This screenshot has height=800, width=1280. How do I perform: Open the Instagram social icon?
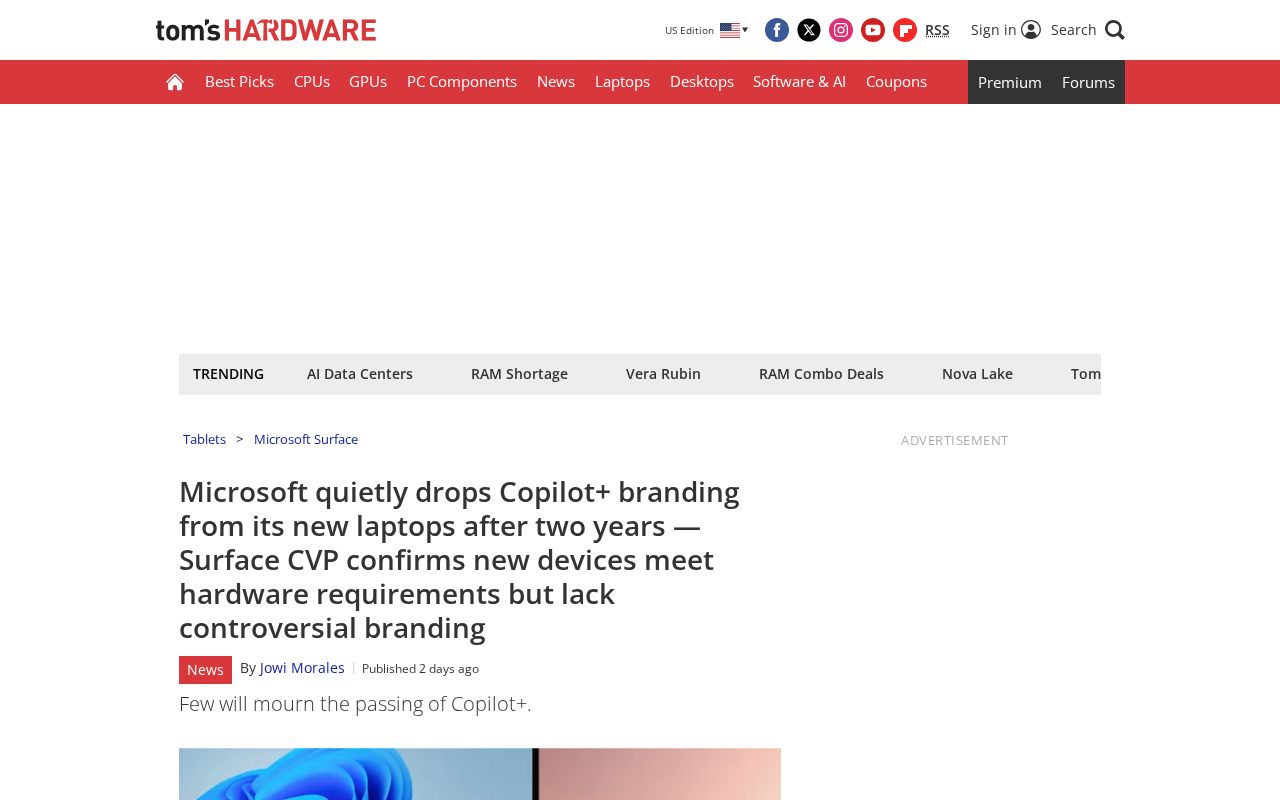pyautogui.click(x=841, y=30)
